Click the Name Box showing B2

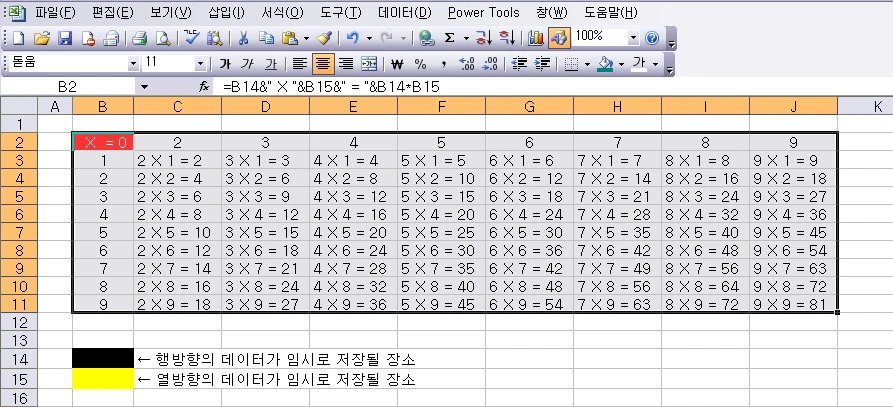(x=67, y=87)
